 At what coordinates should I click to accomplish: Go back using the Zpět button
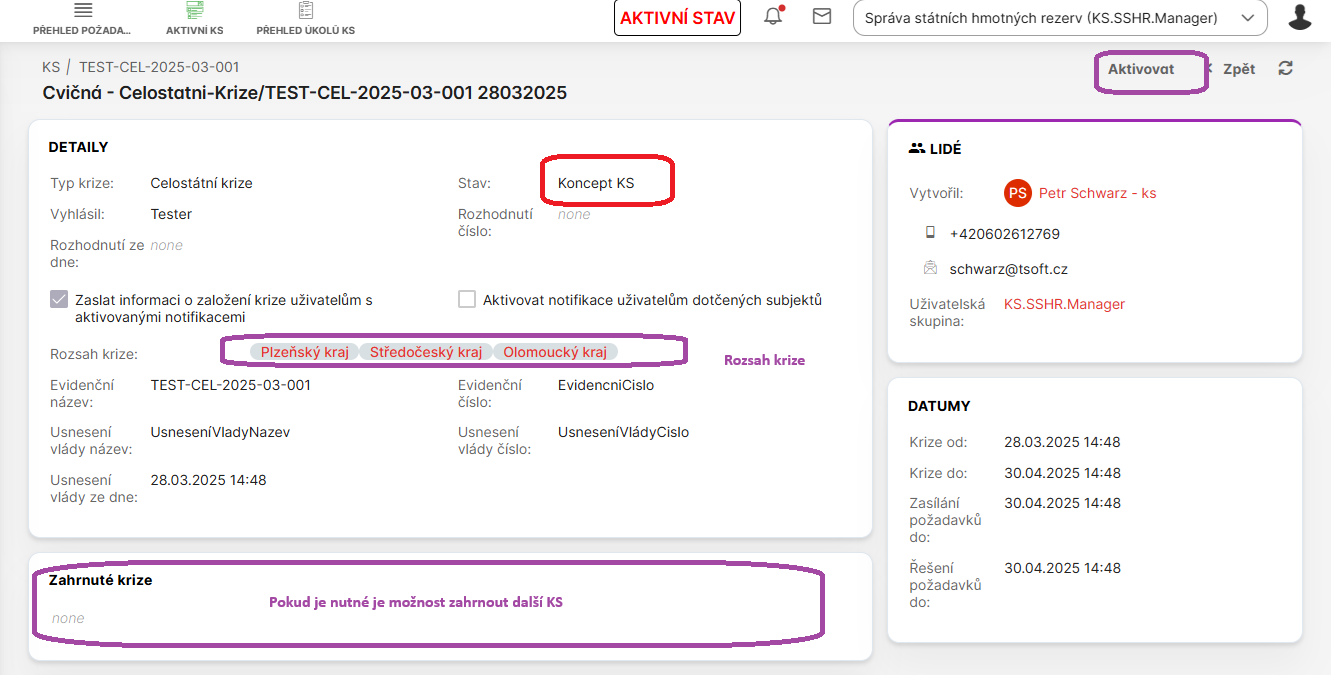1238,69
